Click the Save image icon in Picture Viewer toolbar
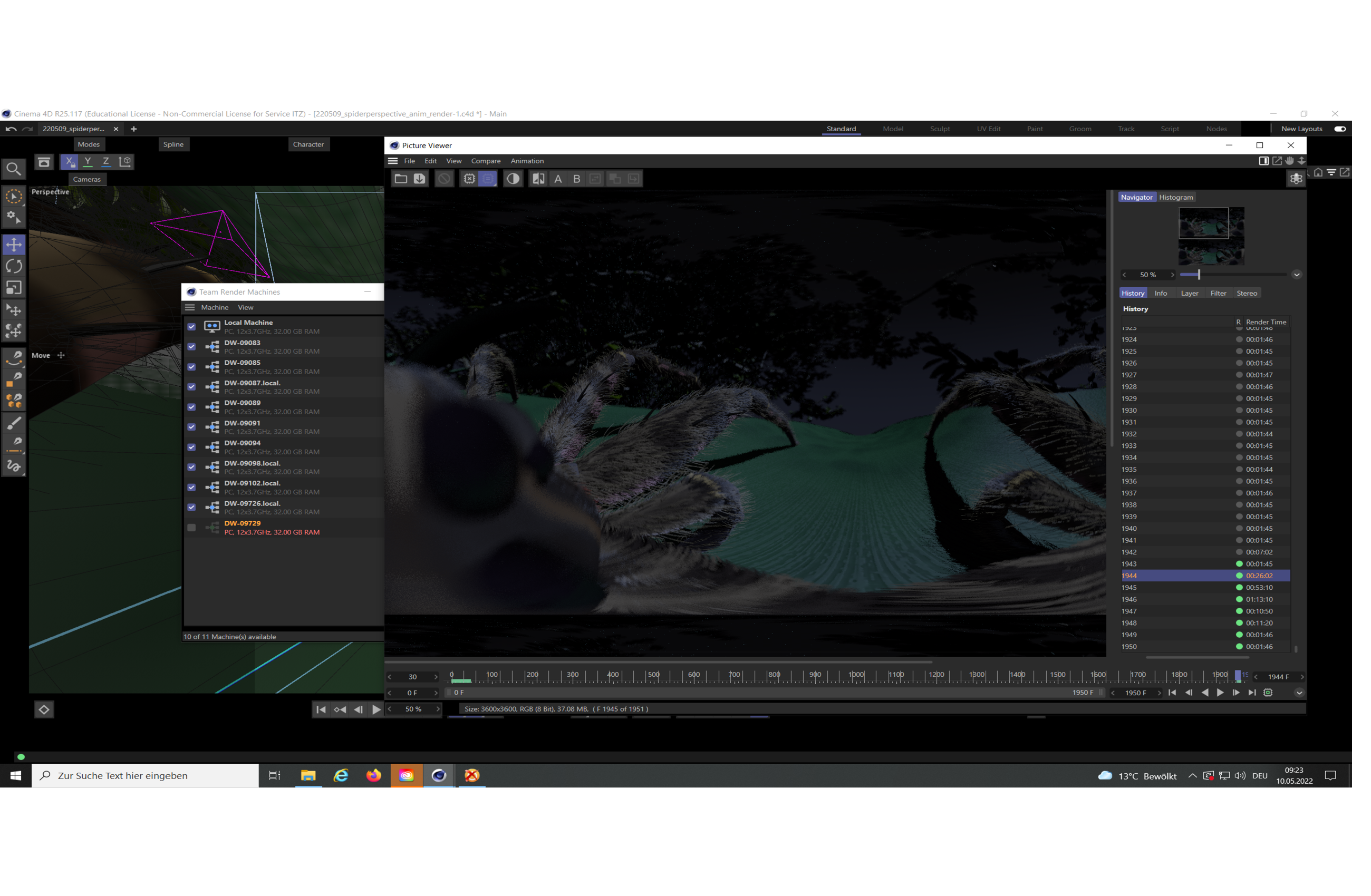The image size is (1371, 896). (x=420, y=179)
